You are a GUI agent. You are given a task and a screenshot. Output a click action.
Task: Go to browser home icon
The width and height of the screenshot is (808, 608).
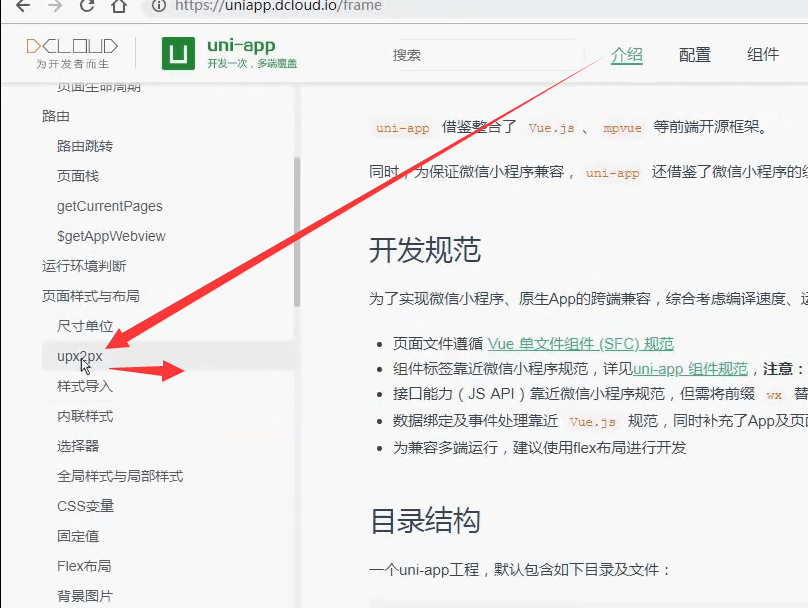[x=119, y=6]
